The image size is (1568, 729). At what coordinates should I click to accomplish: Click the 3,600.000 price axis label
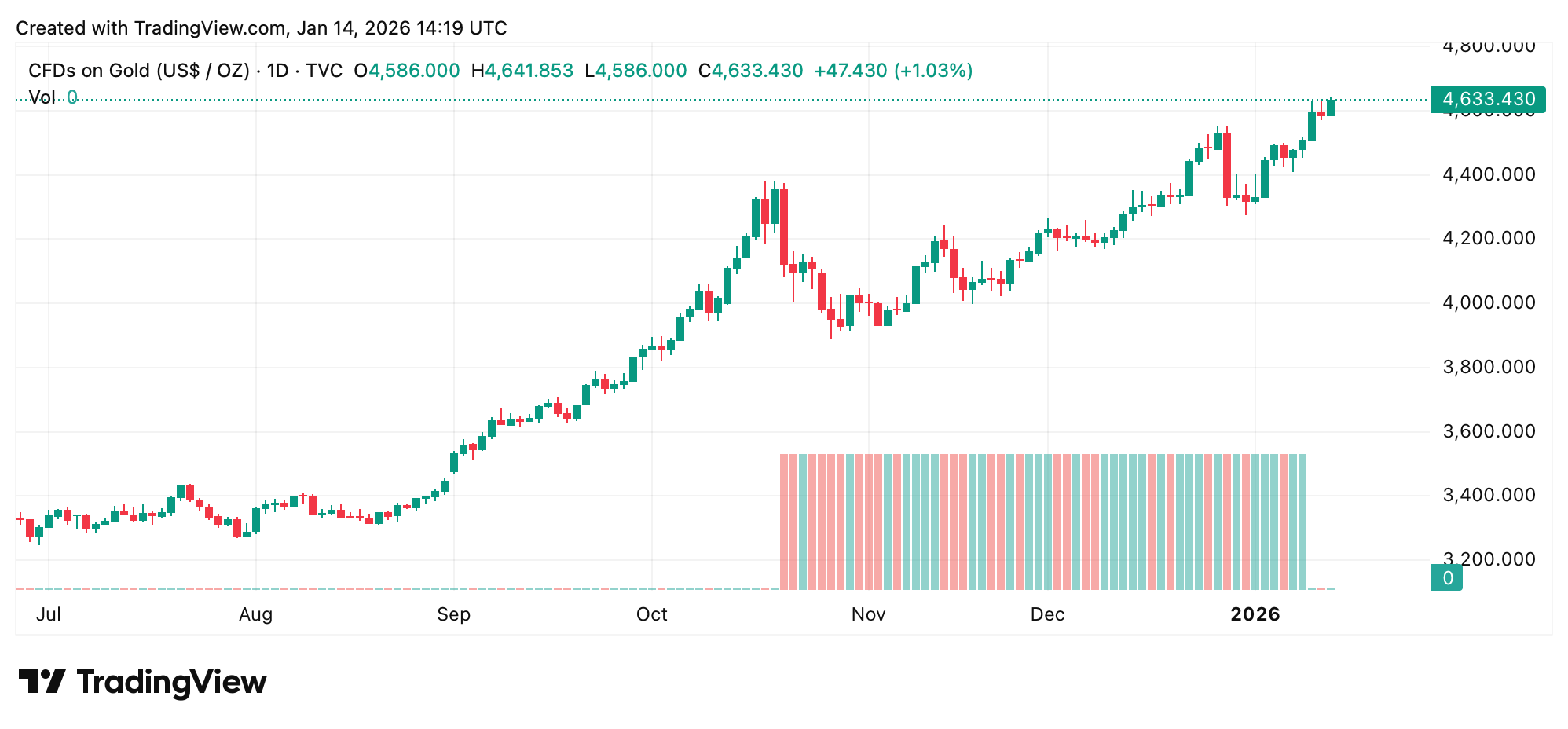(x=1489, y=431)
